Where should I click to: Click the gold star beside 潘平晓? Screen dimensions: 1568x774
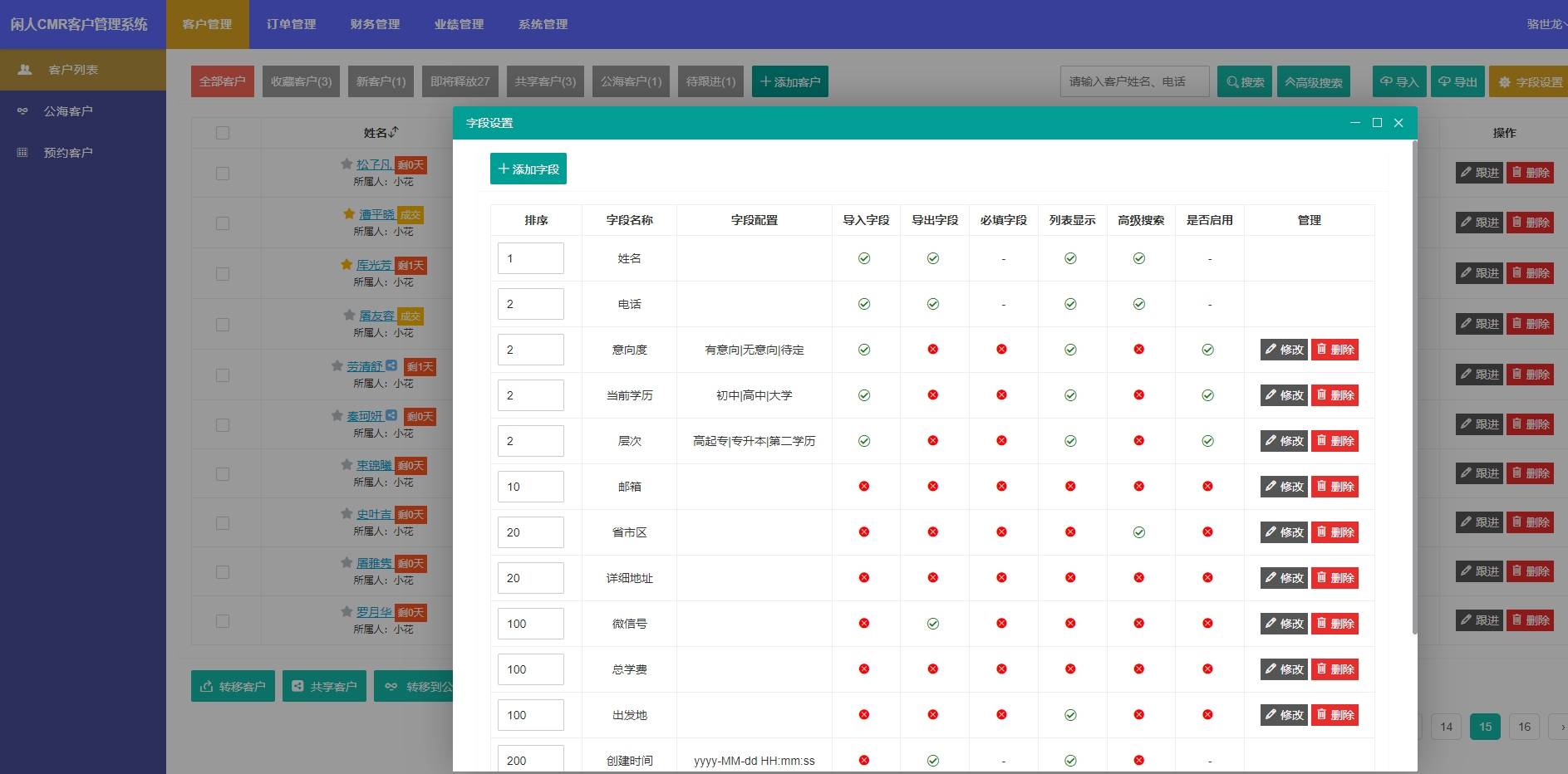point(349,213)
